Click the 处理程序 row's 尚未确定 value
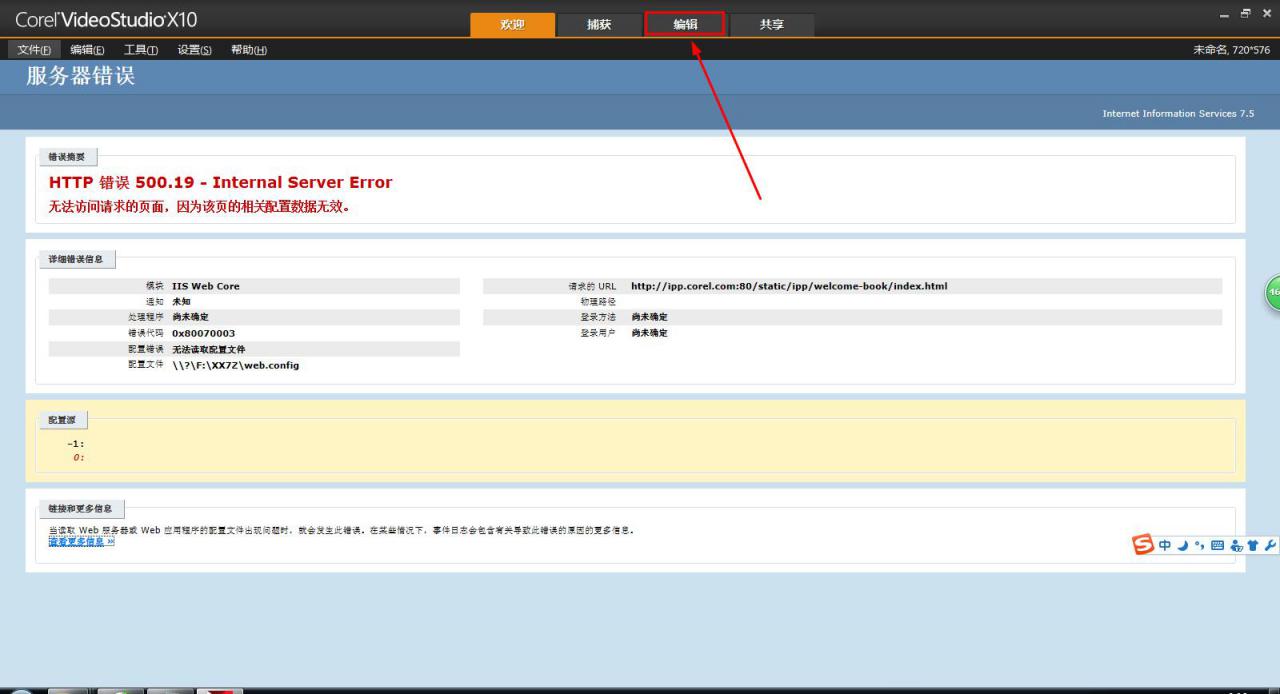Viewport: 1280px width, 694px height. click(x=190, y=317)
